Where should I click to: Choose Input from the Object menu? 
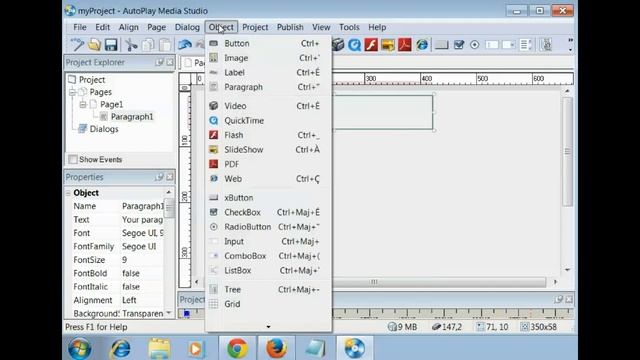pos(269,242)
